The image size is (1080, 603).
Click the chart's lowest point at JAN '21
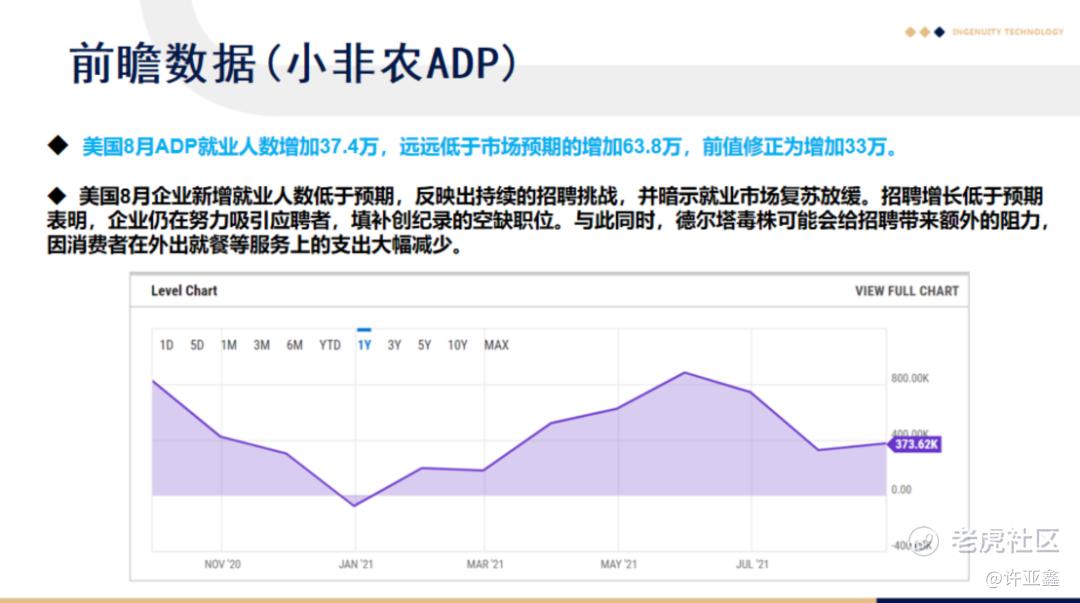point(355,506)
